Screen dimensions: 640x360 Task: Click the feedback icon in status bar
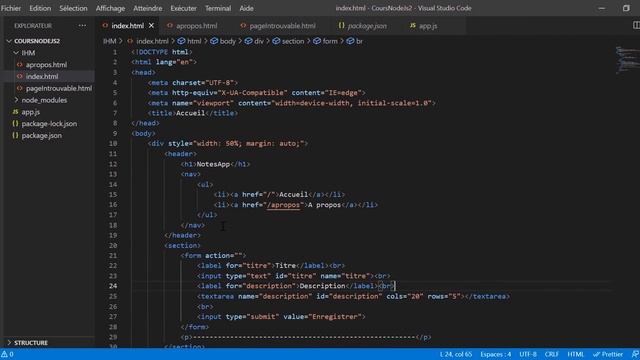(635, 354)
